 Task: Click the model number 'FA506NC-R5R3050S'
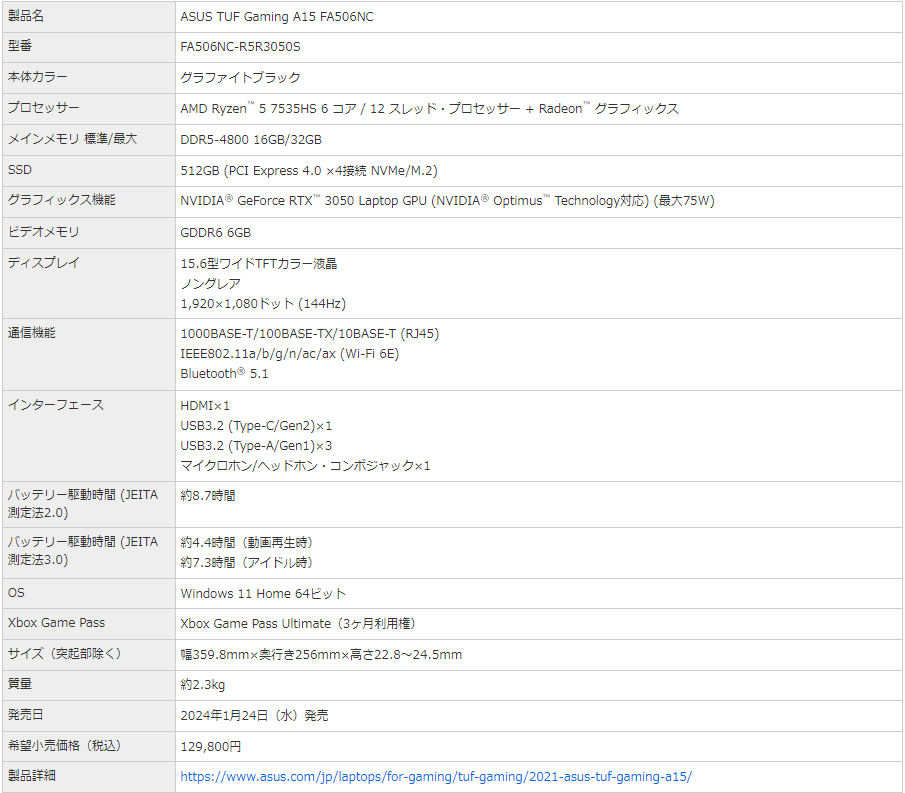coord(240,47)
